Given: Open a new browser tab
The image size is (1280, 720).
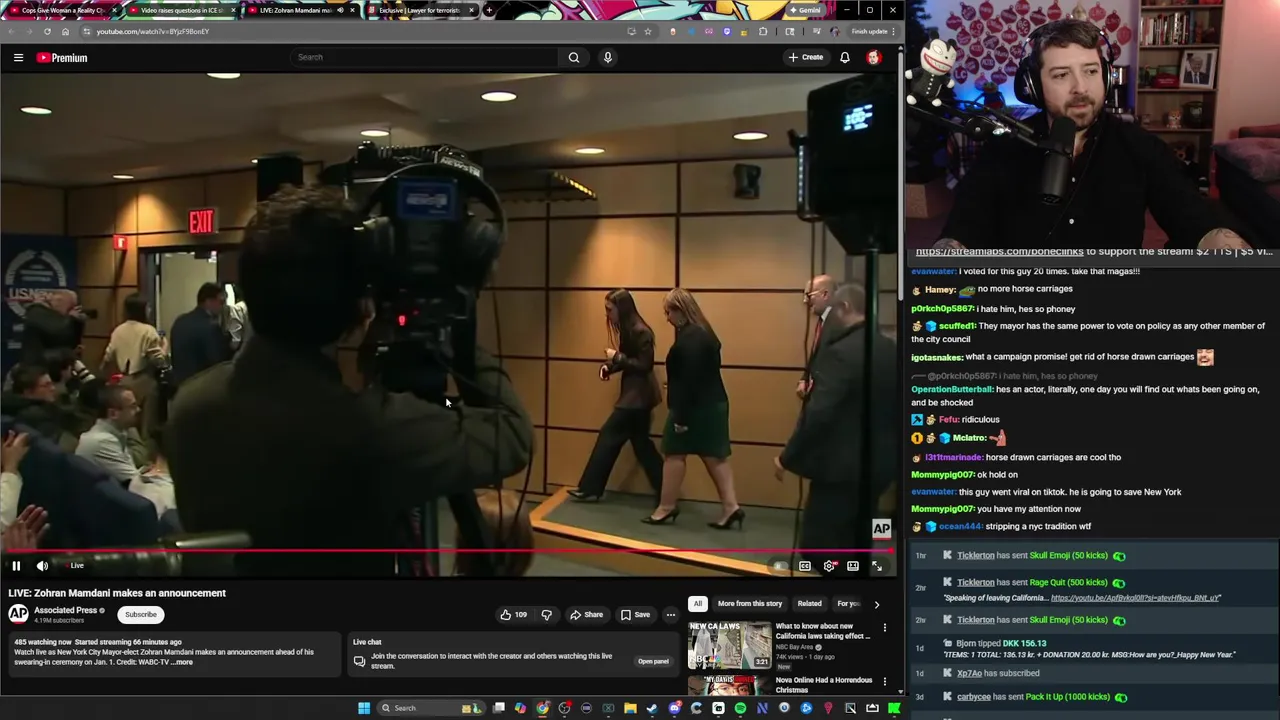Looking at the screenshot, I should coord(489,10).
